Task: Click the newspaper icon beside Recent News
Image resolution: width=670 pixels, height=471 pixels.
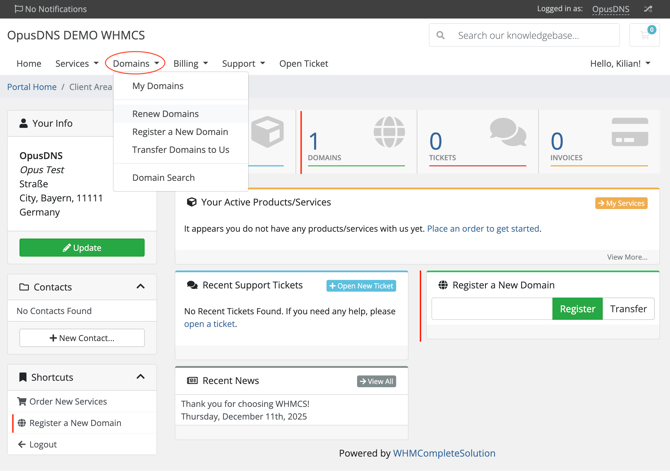Action: (x=192, y=380)
